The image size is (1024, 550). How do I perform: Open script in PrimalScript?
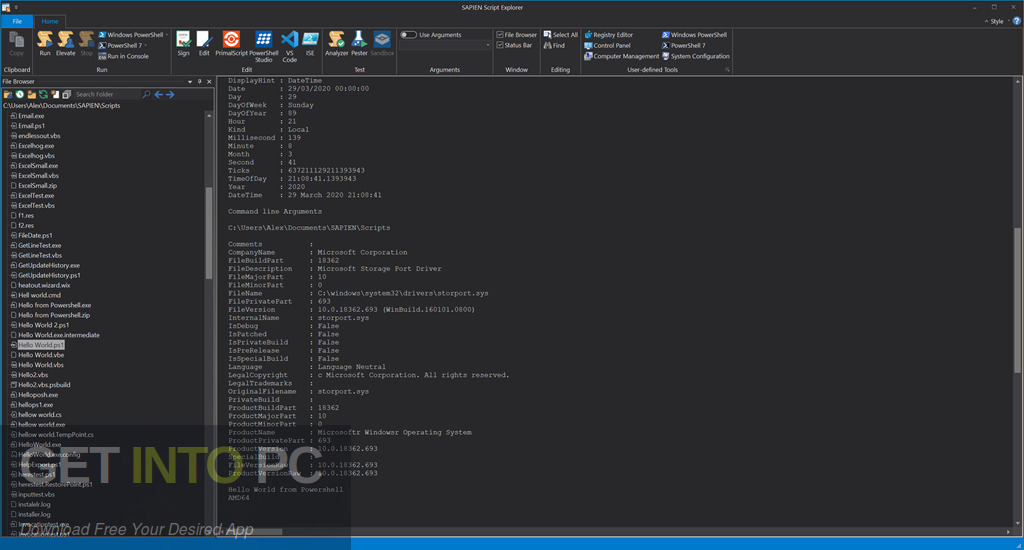point(231,44)
